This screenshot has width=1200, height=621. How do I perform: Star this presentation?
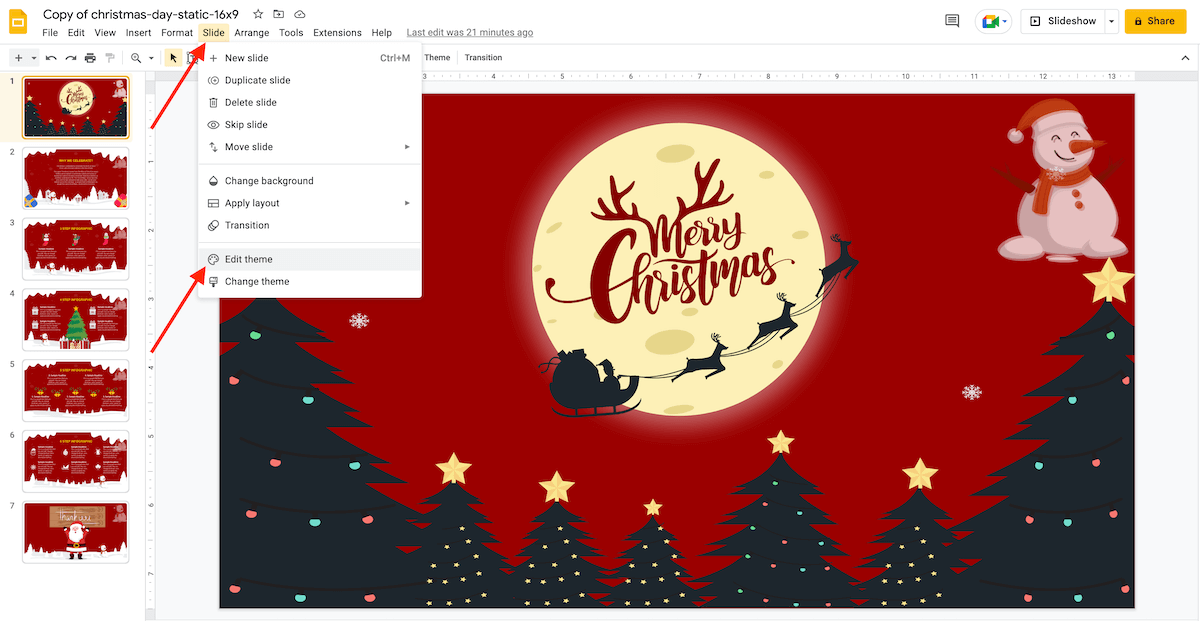258,14
